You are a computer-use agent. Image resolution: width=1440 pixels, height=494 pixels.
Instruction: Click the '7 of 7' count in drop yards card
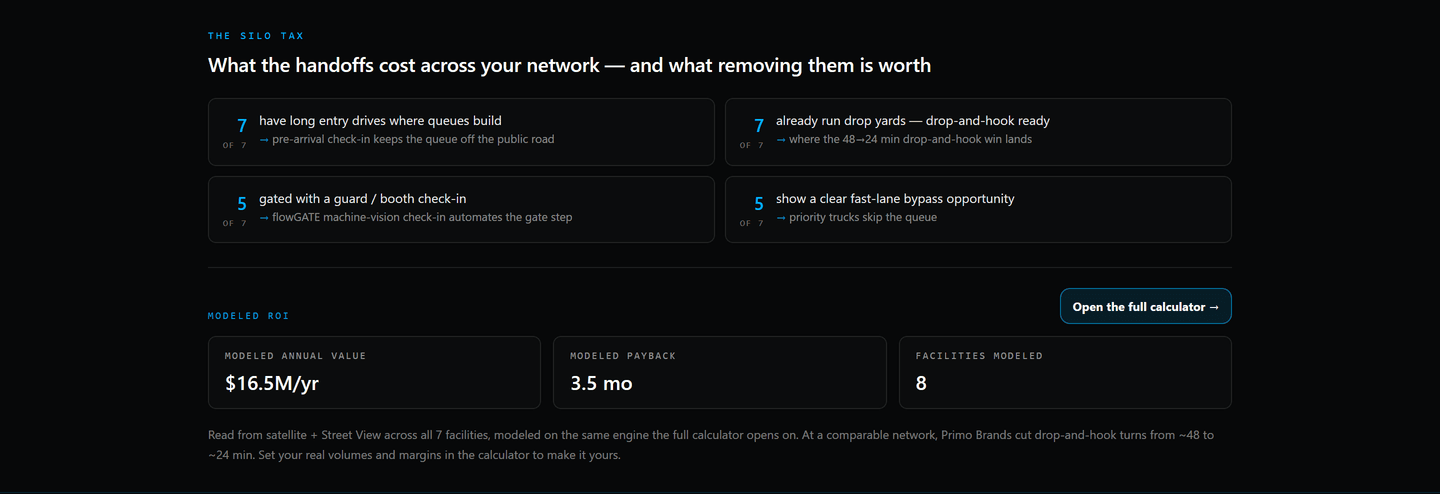coord(753,132)
